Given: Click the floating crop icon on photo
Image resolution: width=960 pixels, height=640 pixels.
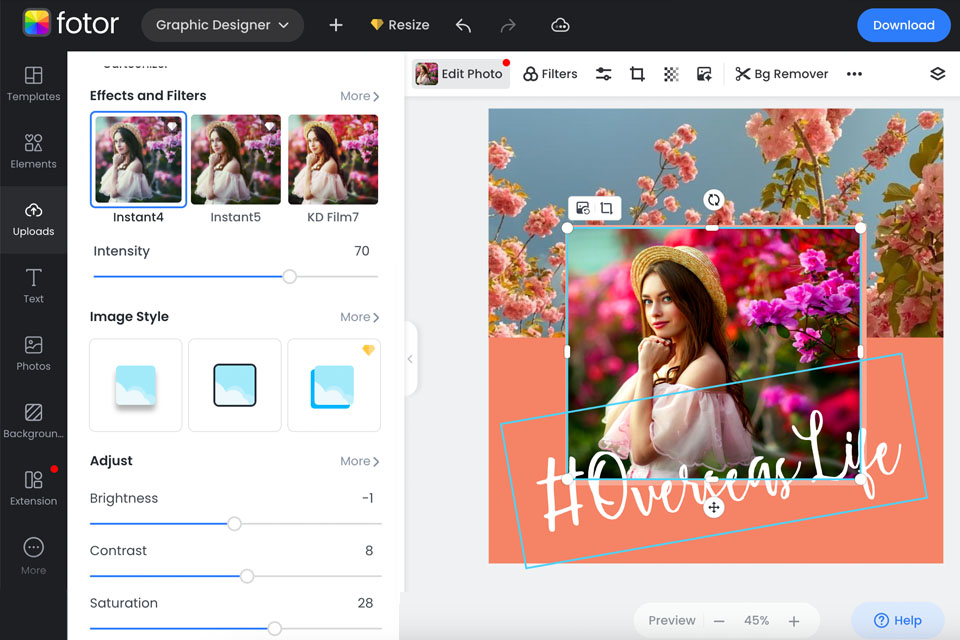Looking at the screenshot, I should click(607, 208).
